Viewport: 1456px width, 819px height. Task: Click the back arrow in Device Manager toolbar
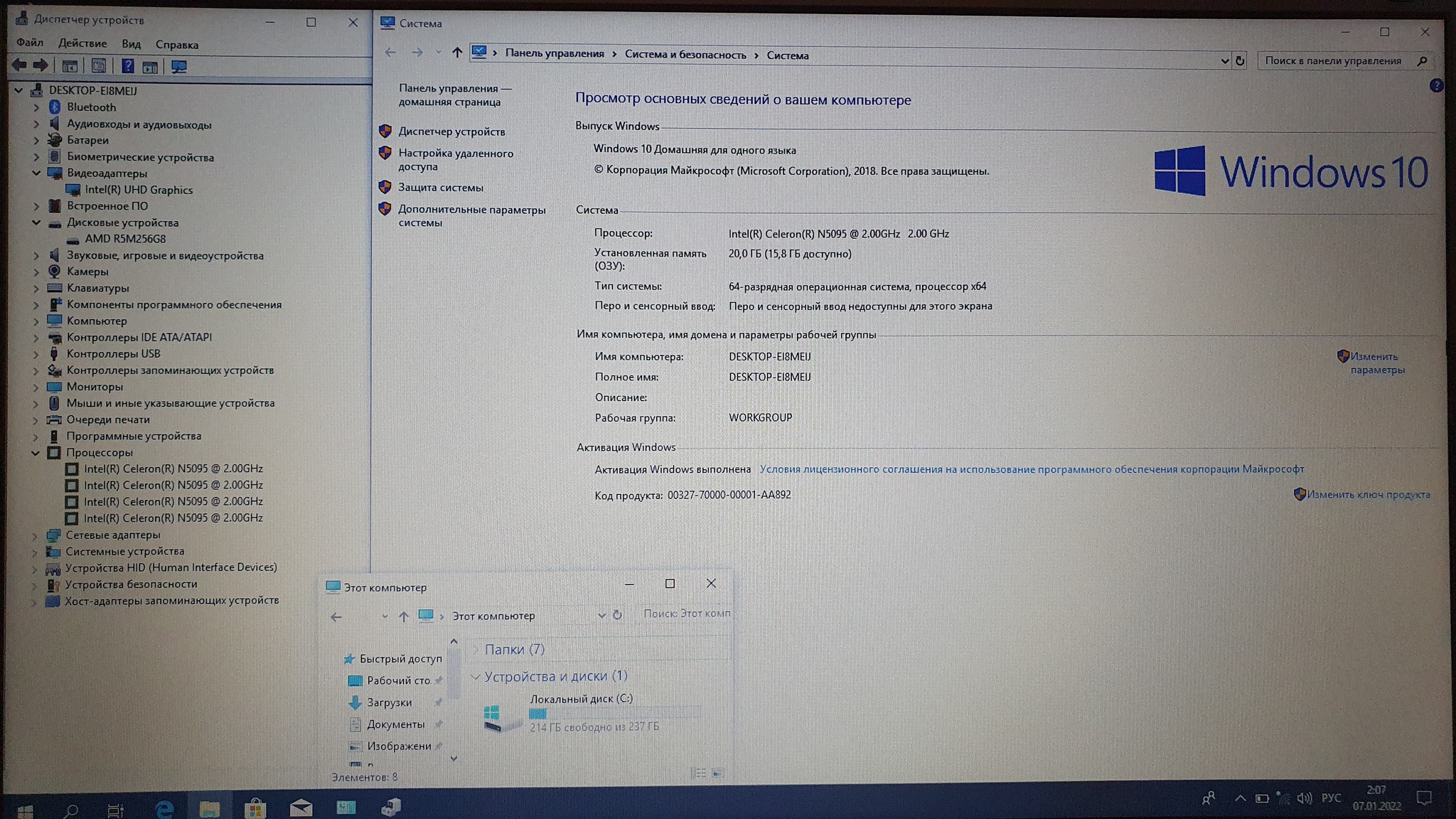pos(19,65)
